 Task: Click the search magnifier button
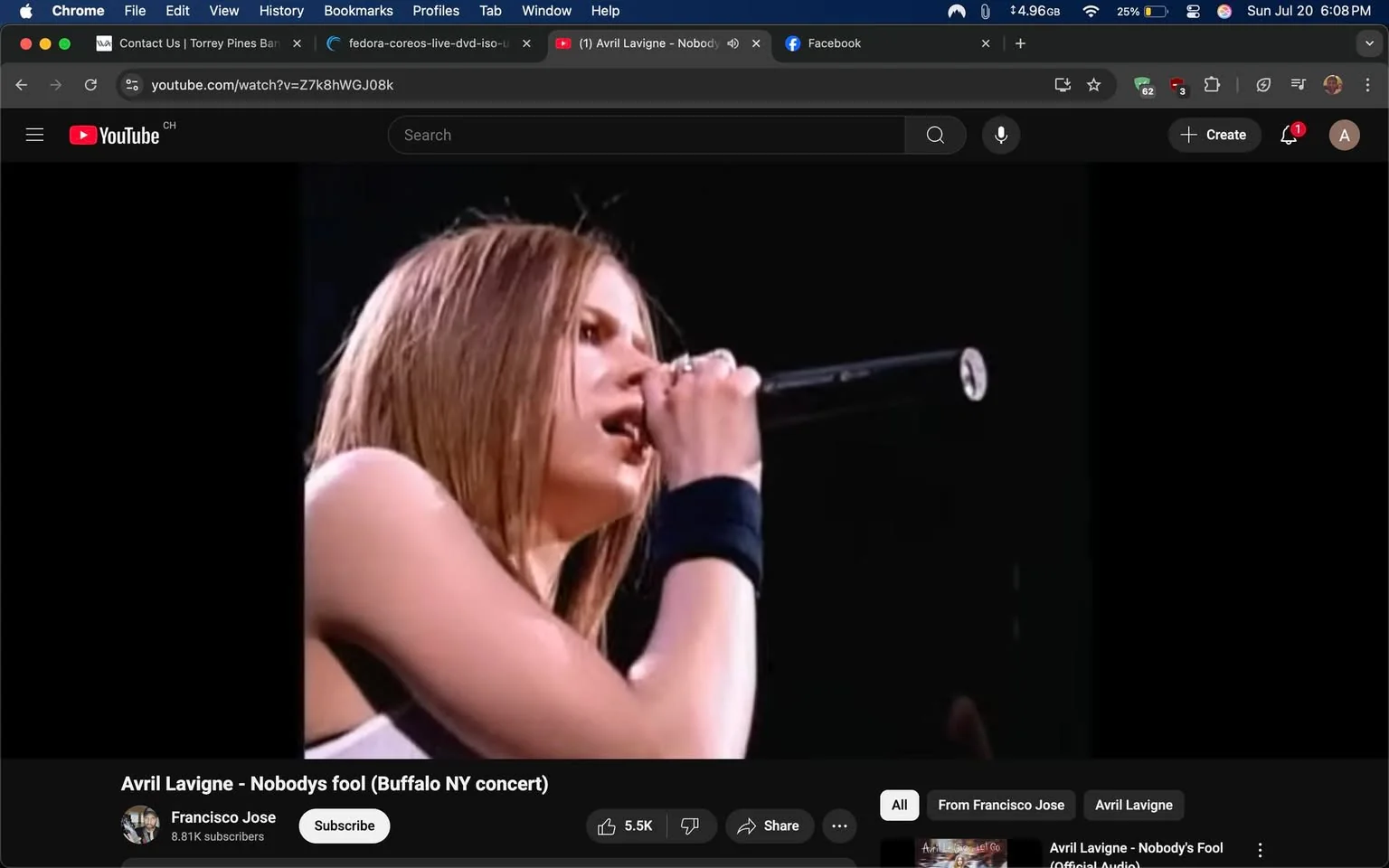click(x=935, y=135)
